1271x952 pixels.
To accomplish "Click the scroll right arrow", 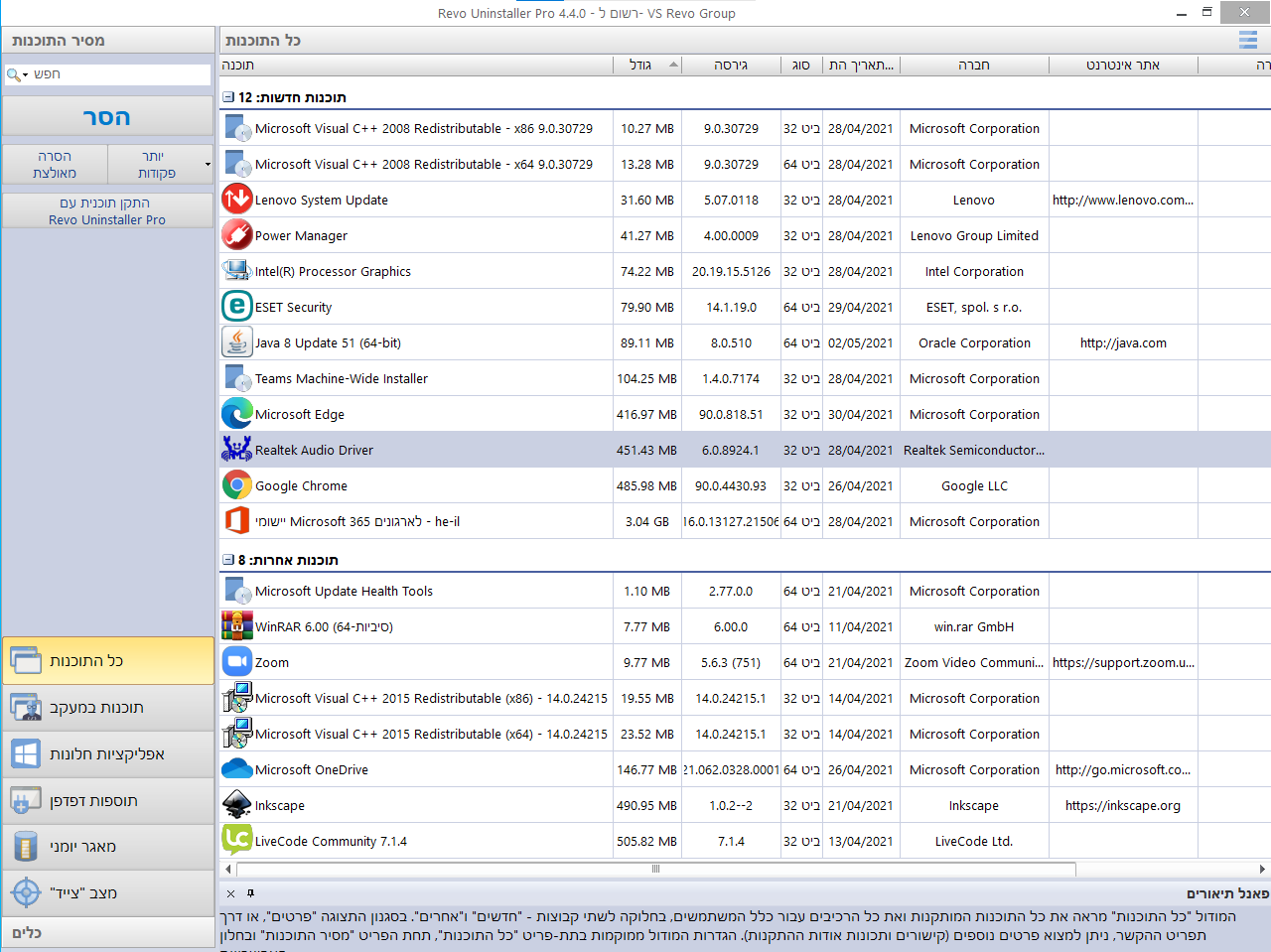I will click(1262, 869).
